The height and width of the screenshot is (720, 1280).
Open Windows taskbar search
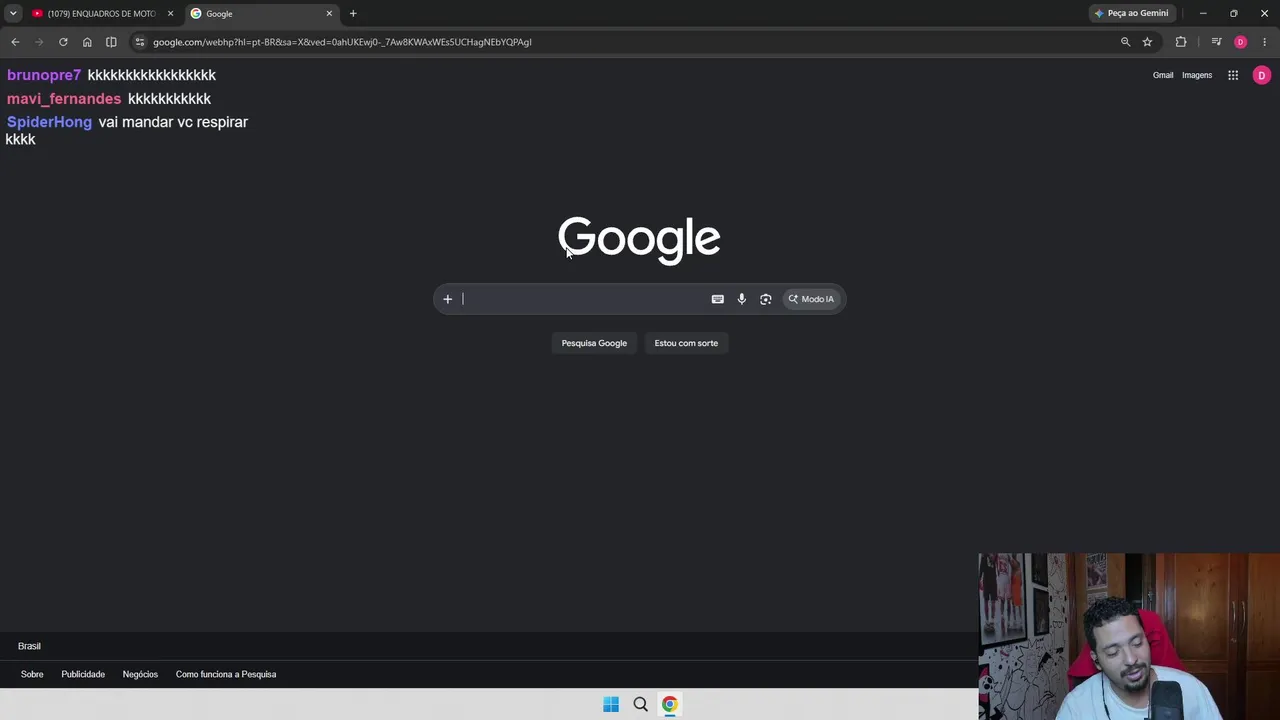640,704
